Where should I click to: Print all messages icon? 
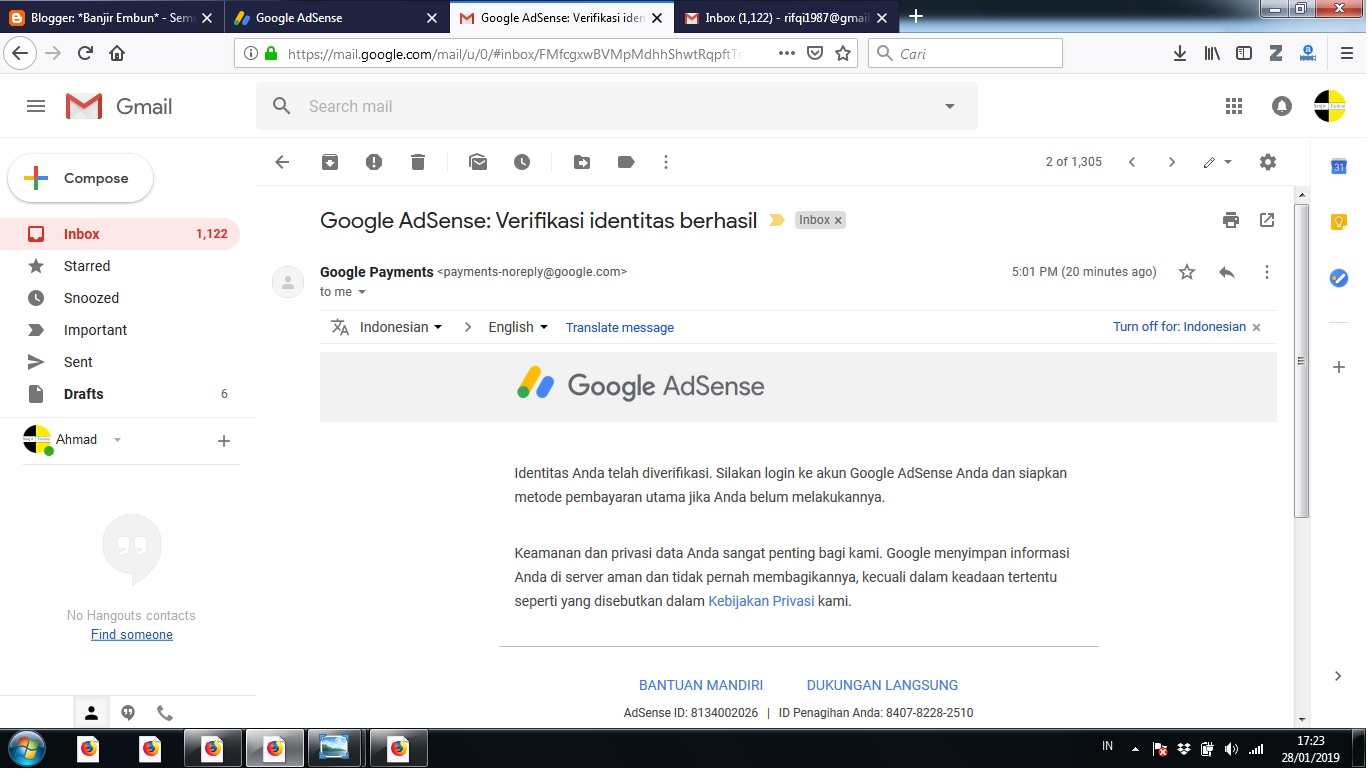[x=1231, y=220]
